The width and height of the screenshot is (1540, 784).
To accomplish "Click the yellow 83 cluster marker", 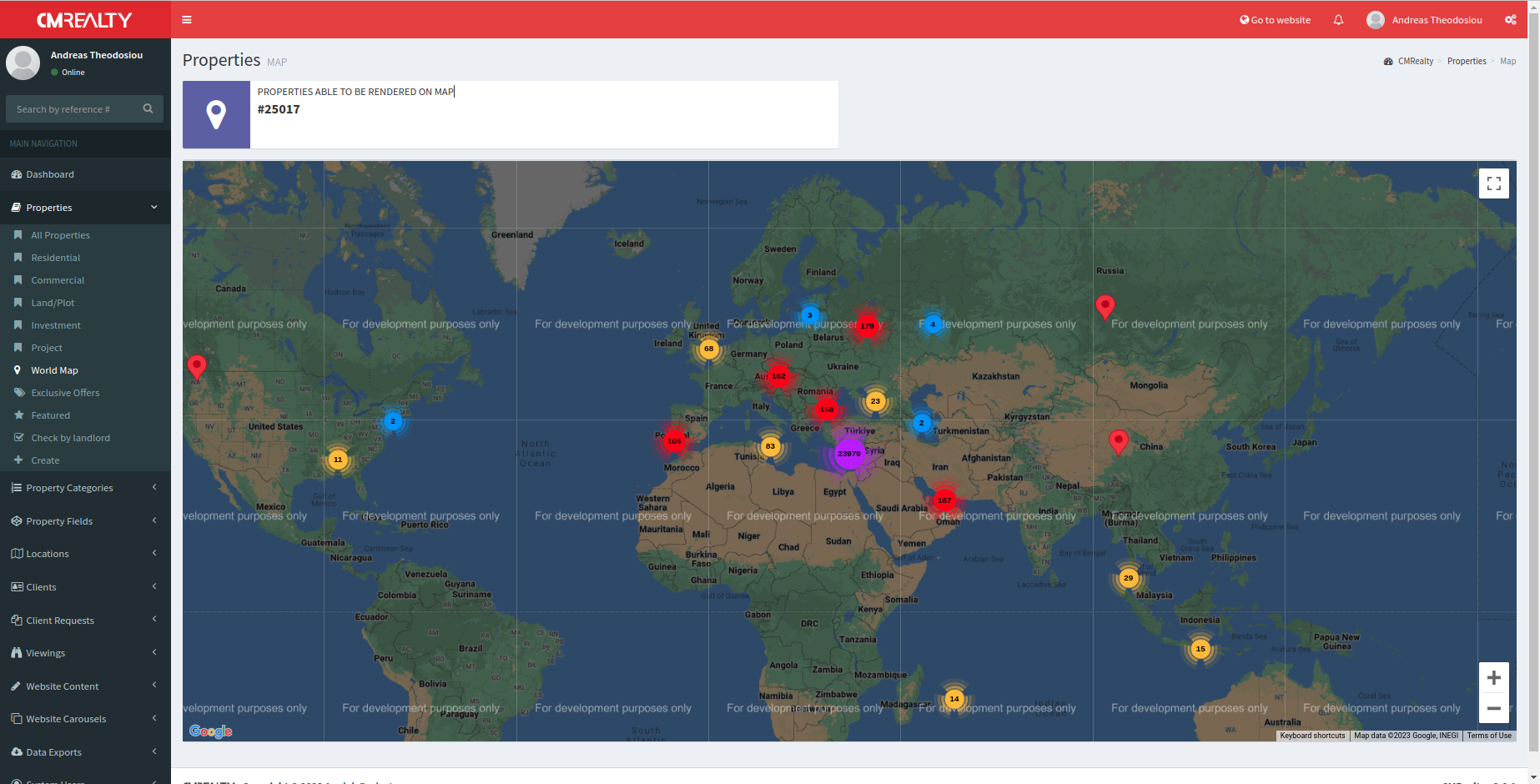I will coord(770,446).
